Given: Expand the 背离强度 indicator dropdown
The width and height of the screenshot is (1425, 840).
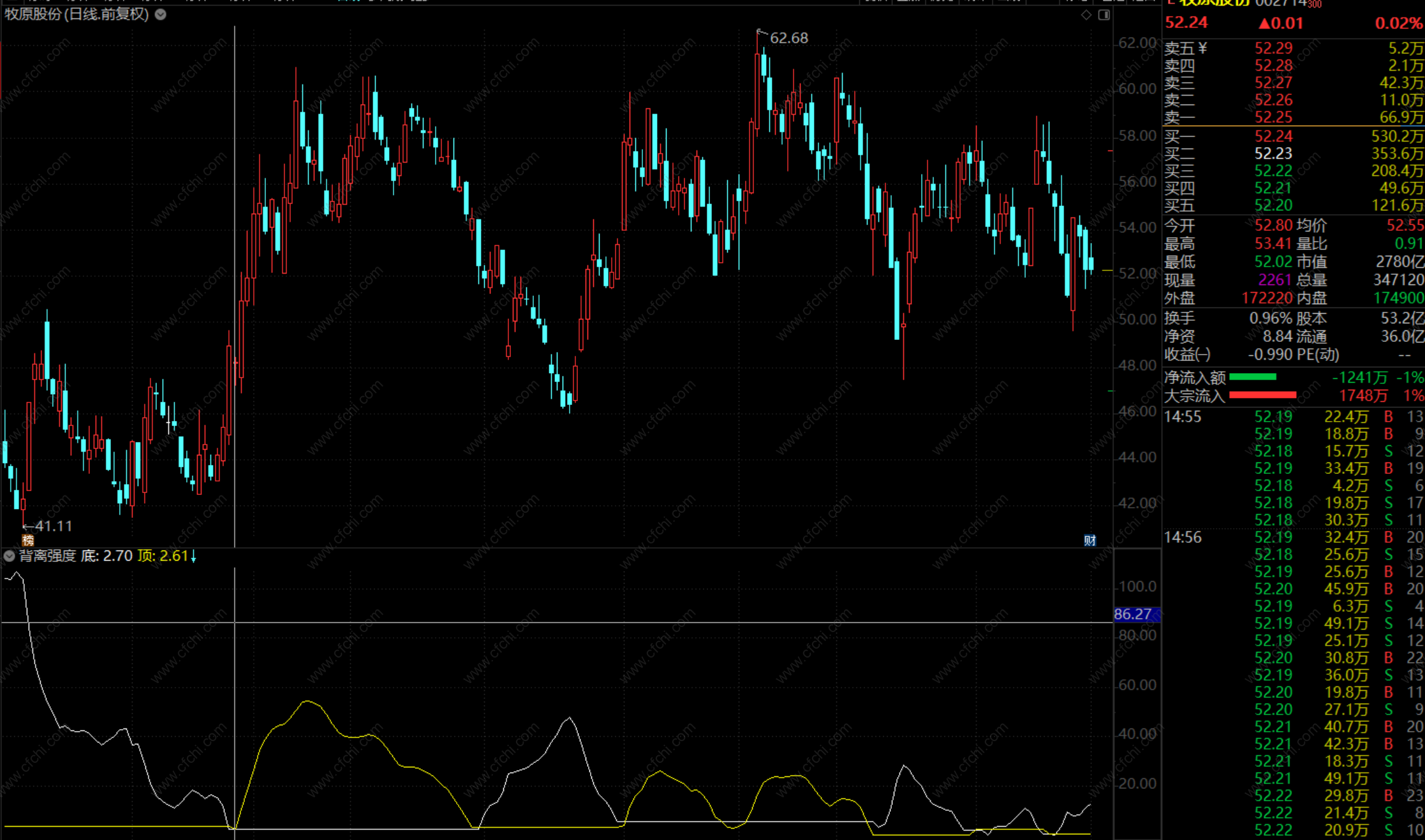Looking at the screenshot, I should coord(9,556).
